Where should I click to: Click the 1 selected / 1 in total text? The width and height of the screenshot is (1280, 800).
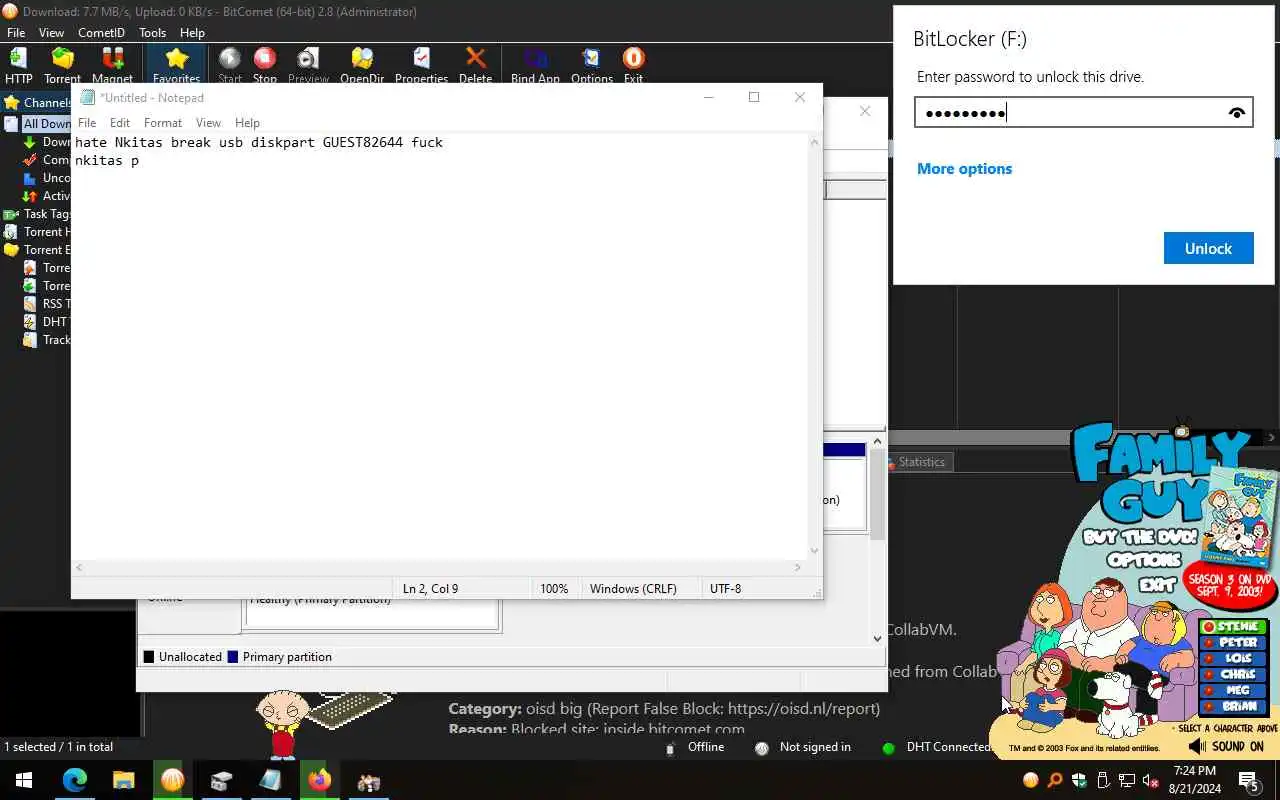tap(59, 747)
